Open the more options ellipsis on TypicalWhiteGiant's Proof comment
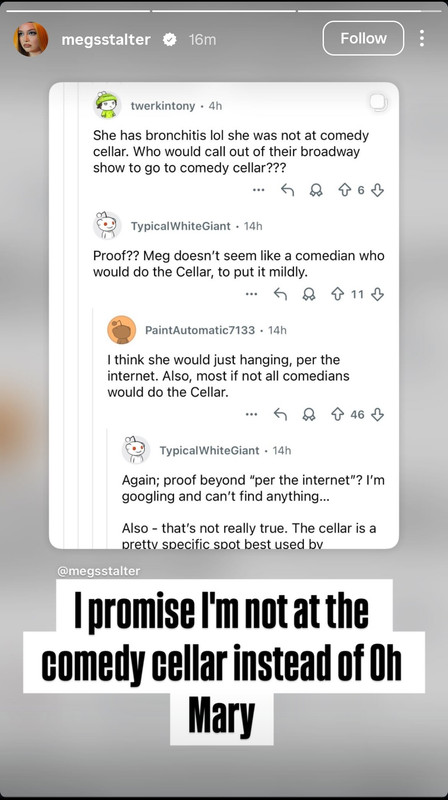This screenshot has height=800, width=448. click(x=252, y=294)
